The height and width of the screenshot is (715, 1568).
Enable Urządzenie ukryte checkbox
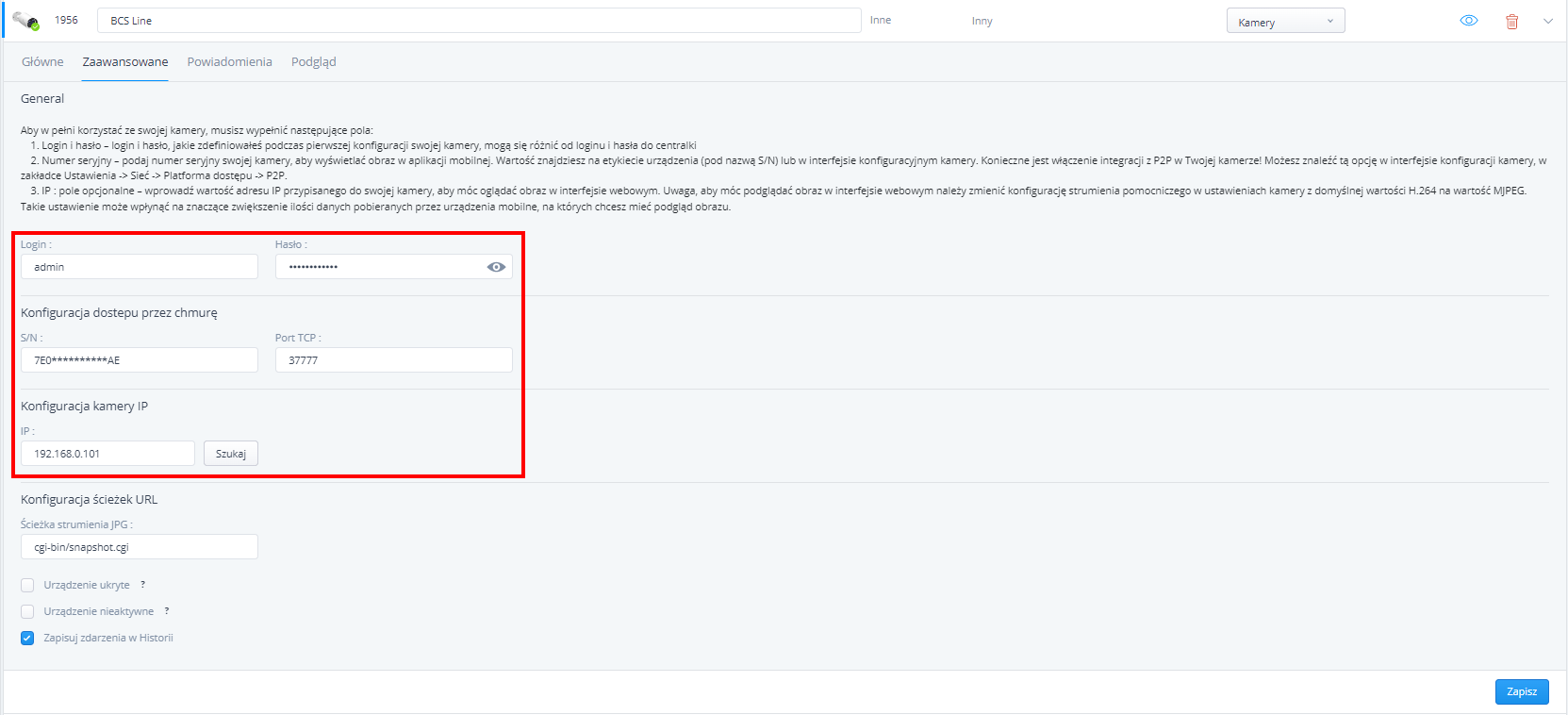(x=27, y=585)
